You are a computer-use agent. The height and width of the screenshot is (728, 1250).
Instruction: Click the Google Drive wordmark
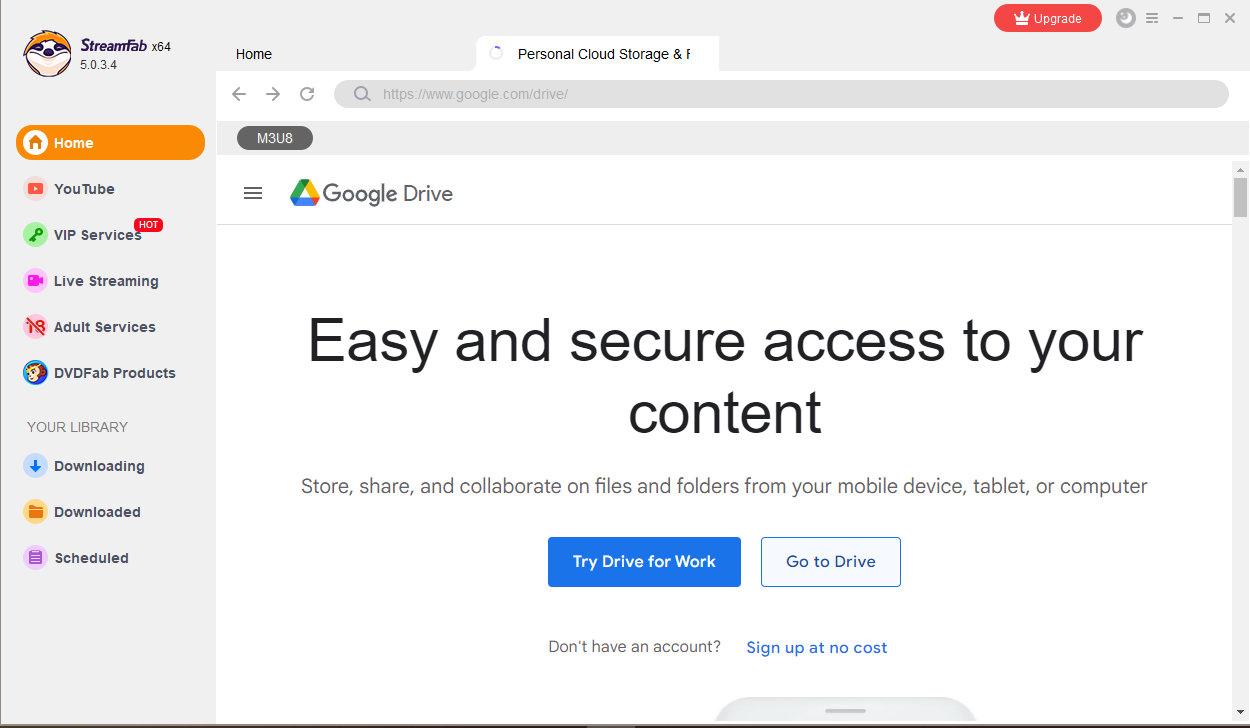pyautogui.click(x=388, y=194)
